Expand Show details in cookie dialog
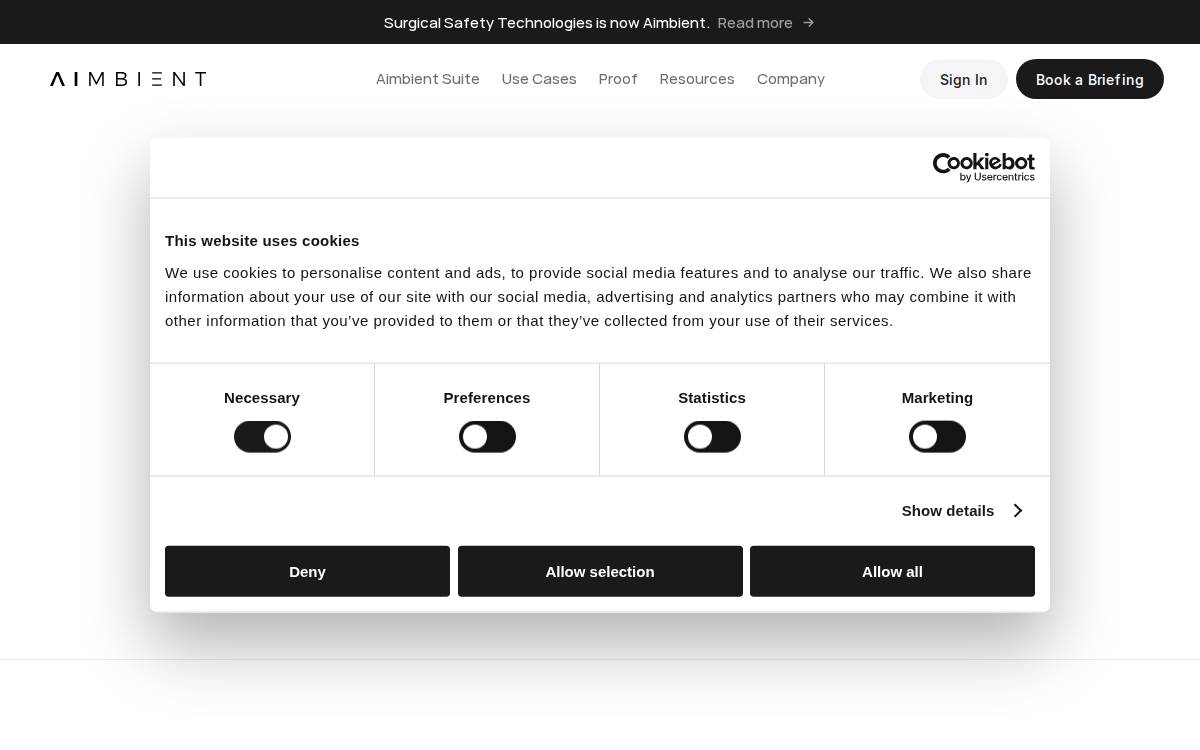Screen dimensions: 1200x750 tap(962, 511)
